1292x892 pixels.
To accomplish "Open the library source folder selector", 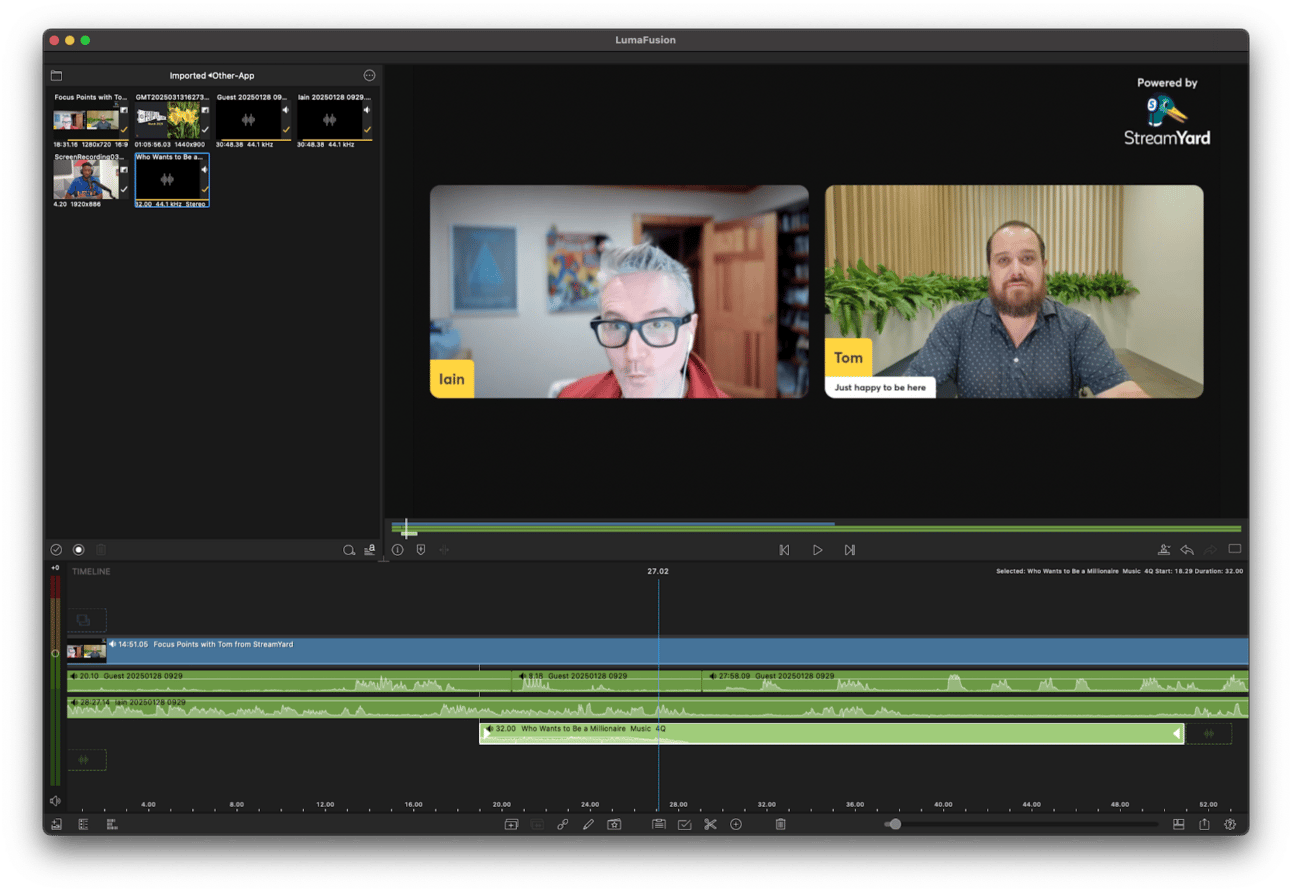I will (x=57, y=76).
